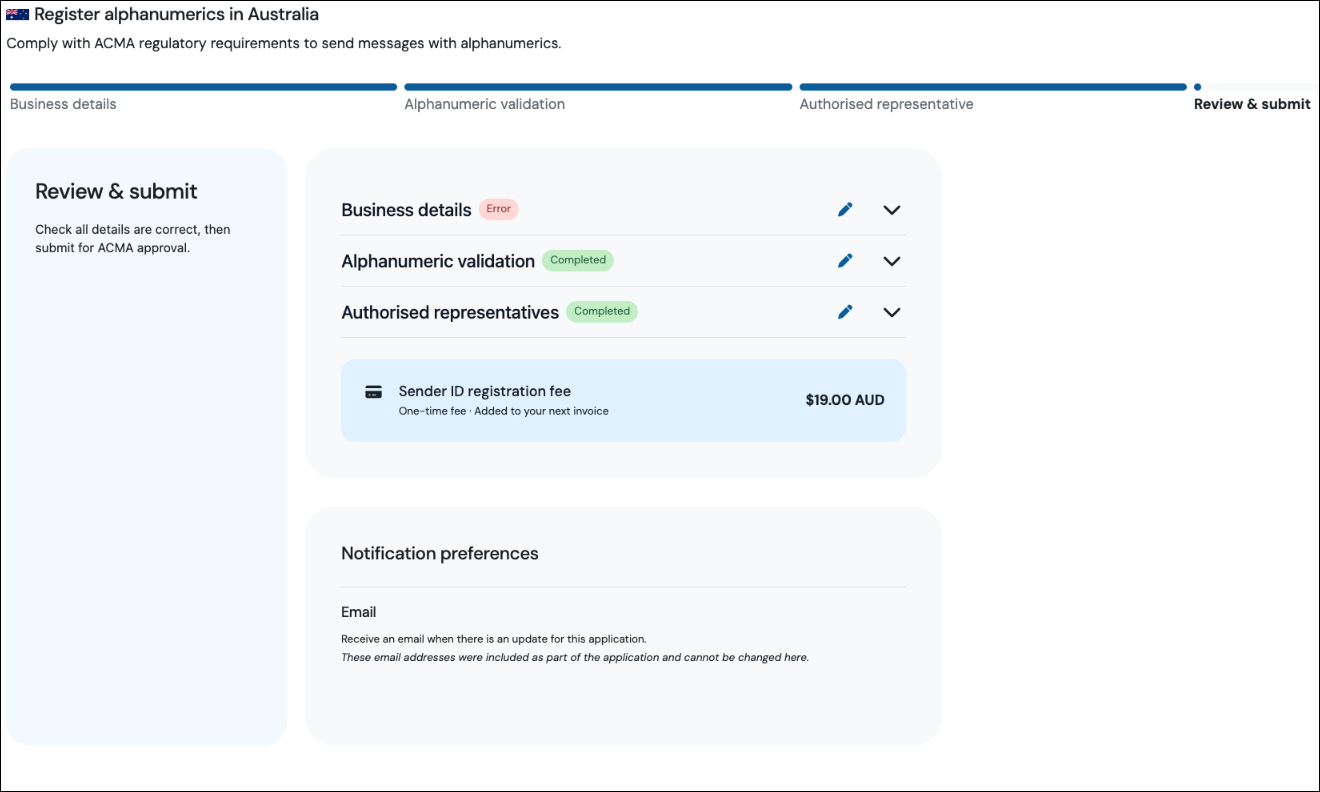Go to the Alphanumeric validation step

485,104
